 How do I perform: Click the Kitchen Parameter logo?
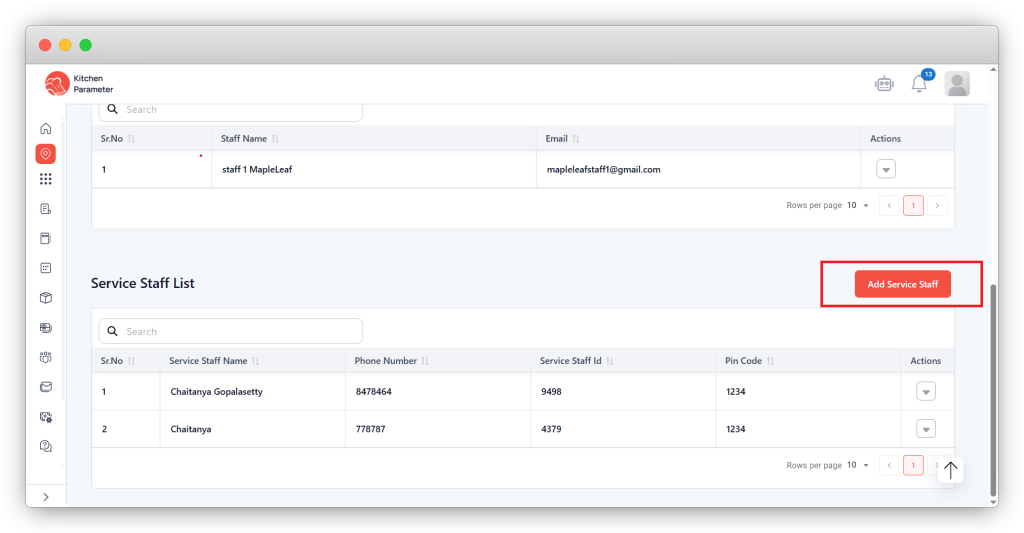(79, 84)
